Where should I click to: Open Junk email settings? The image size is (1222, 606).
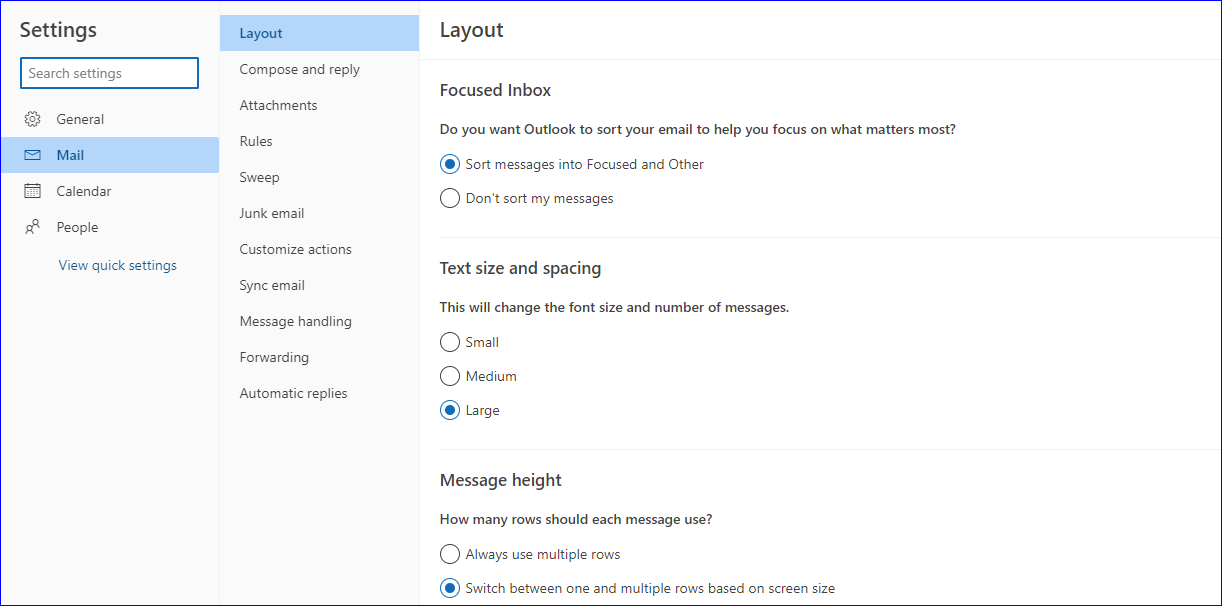(271, 212)
